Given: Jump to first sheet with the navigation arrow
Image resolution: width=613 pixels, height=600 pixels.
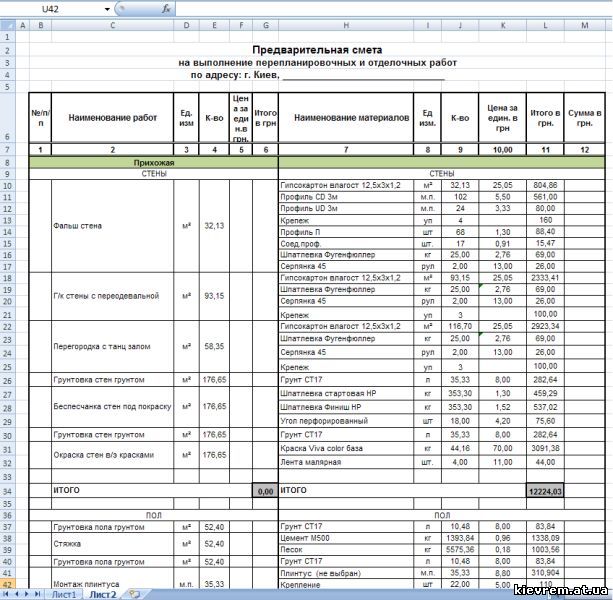Looking at the screenshot, I should 6,594.
